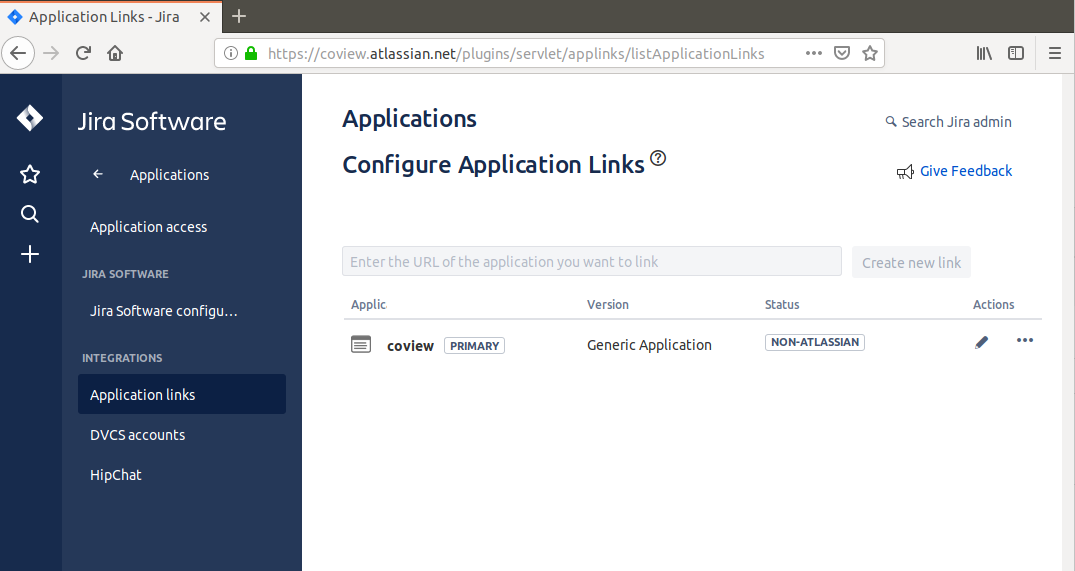Screen dimensions: 1075x571
Task: Open page actions ellipsis in address bar
Action: click(x=813, y=53)
